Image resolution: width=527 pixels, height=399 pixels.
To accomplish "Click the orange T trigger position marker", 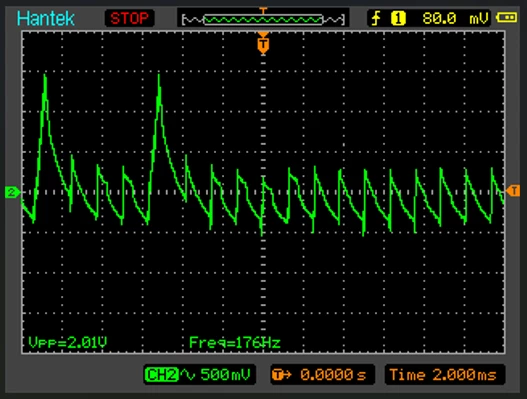I will pos(263,44).
